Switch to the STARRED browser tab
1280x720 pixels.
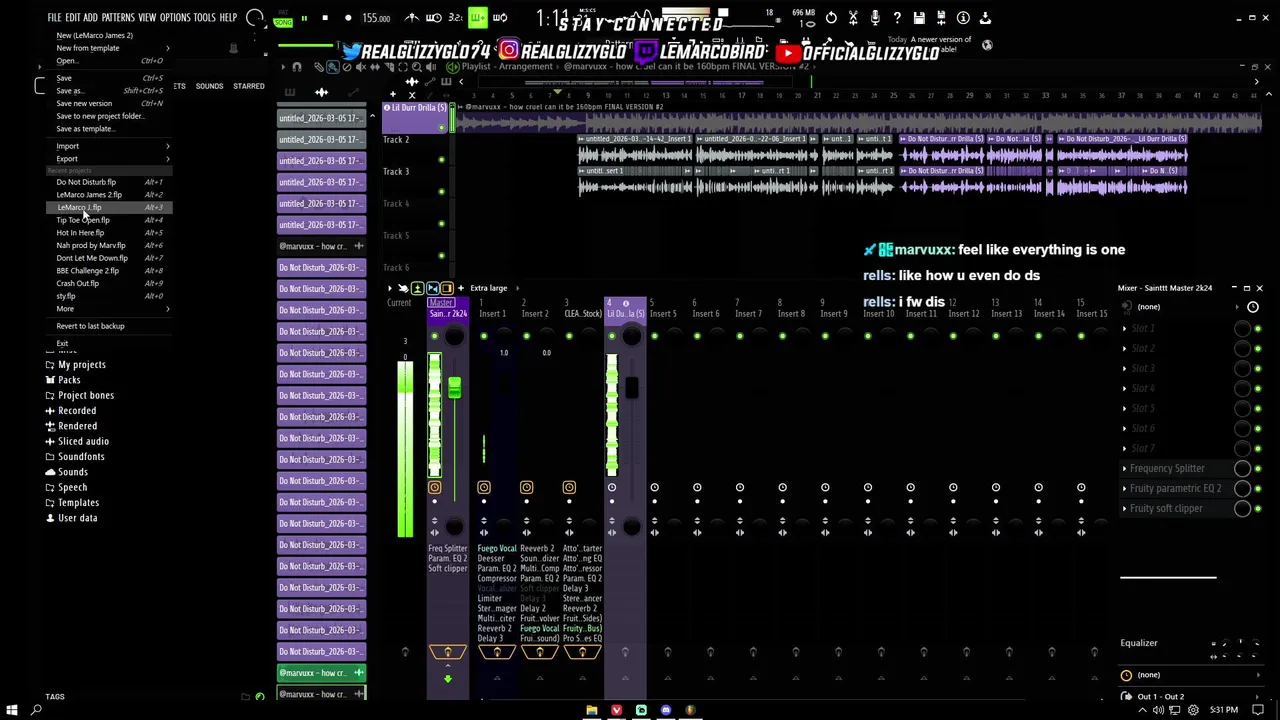pos(249,86)
